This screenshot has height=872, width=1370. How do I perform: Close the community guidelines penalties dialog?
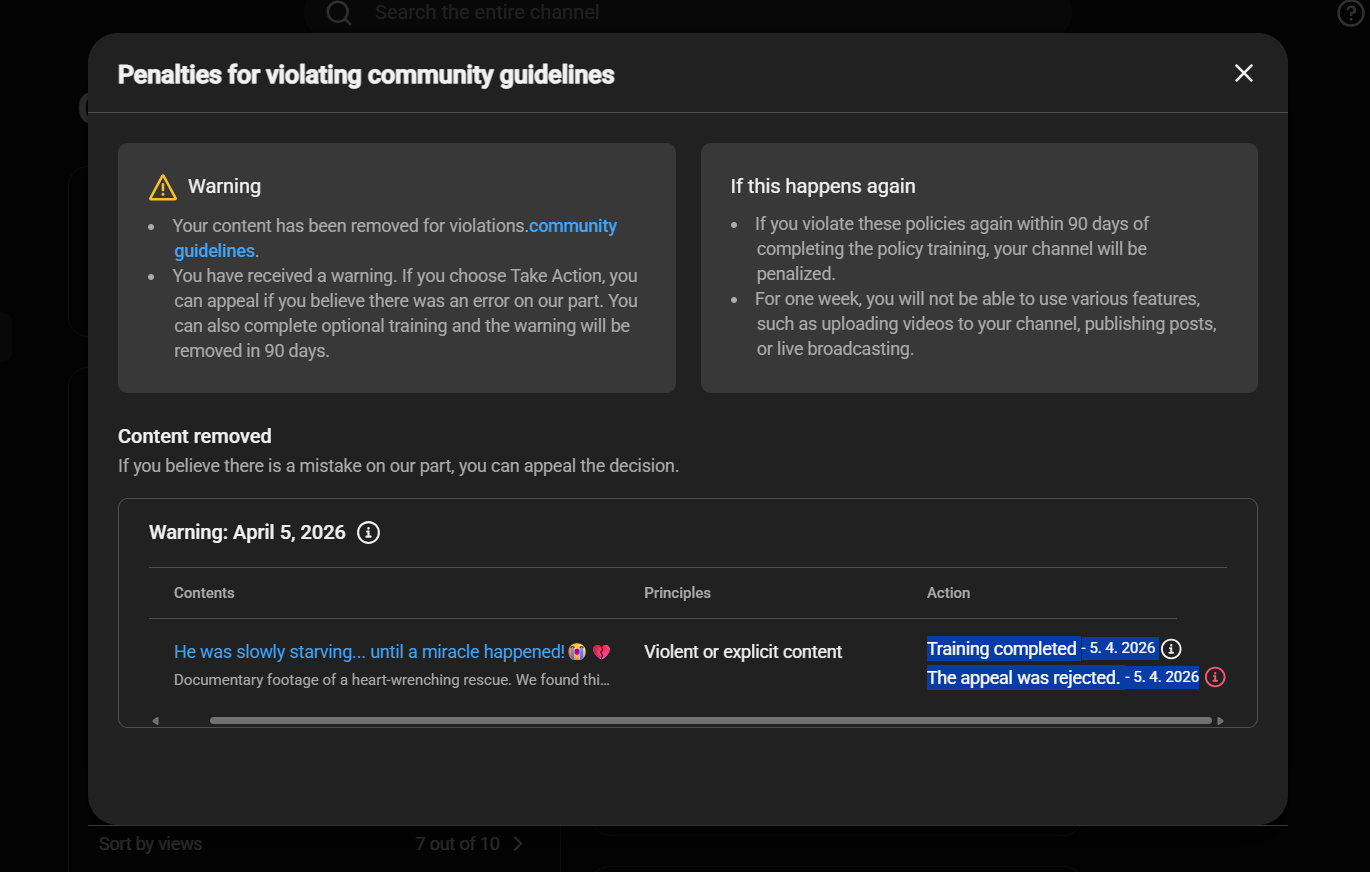pyautogui.click(x=1243, y=73)
